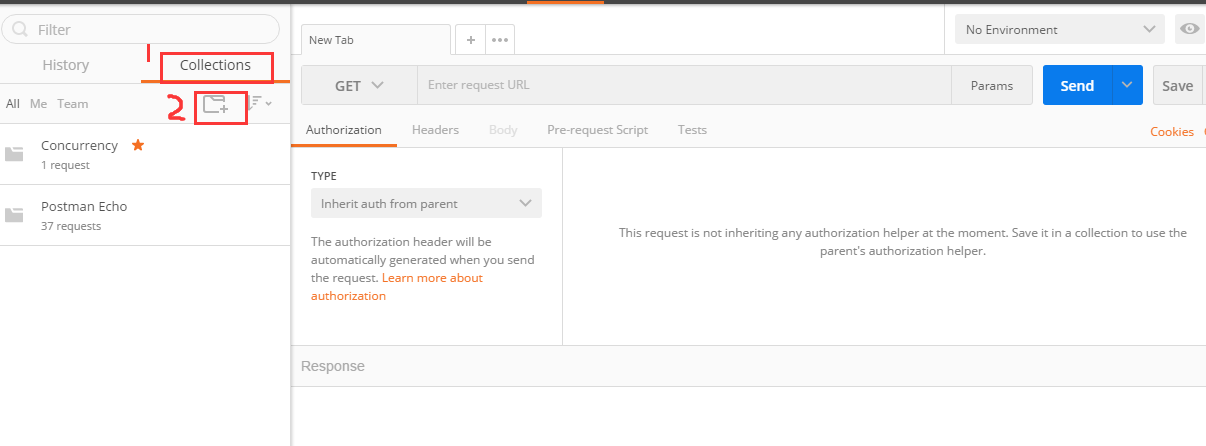This screenshot has width=1206, height=446.
Task: Switch to the Collections tab
Action: click(215, 65)
